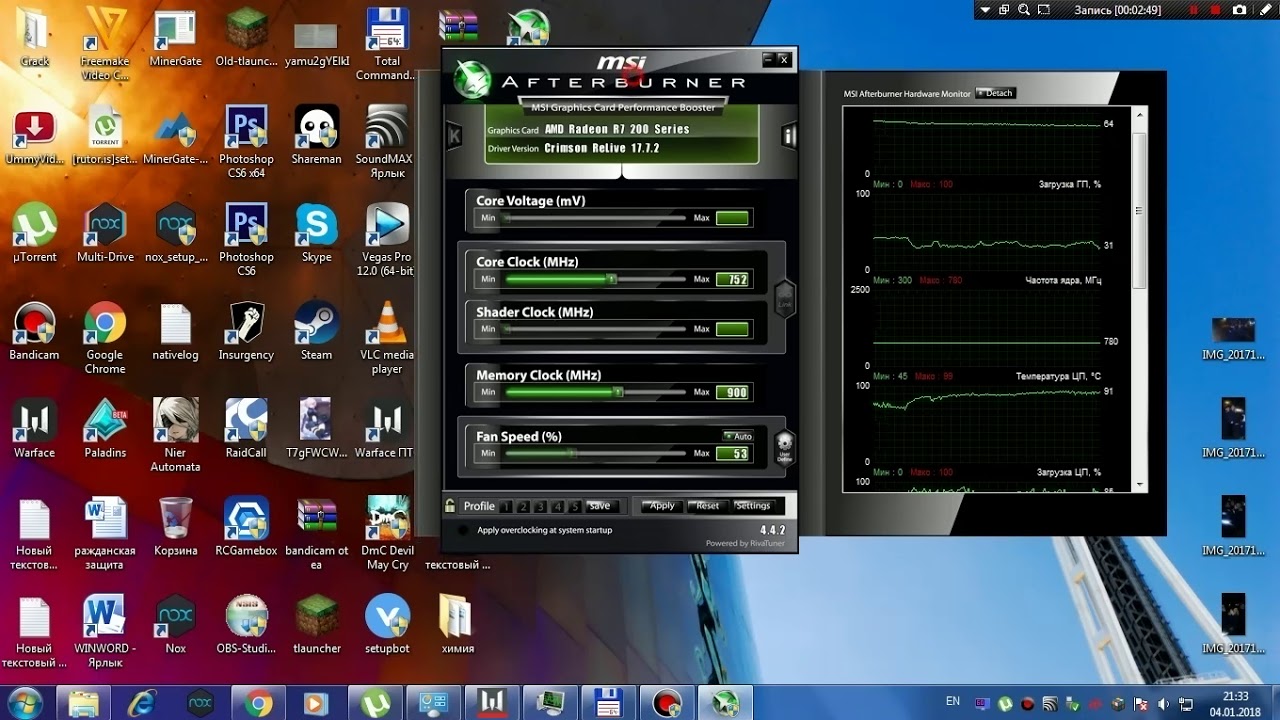The image size is (1280, 720).
Task: Toggle the fan speed Auto button
Action: tap(738, 436)
